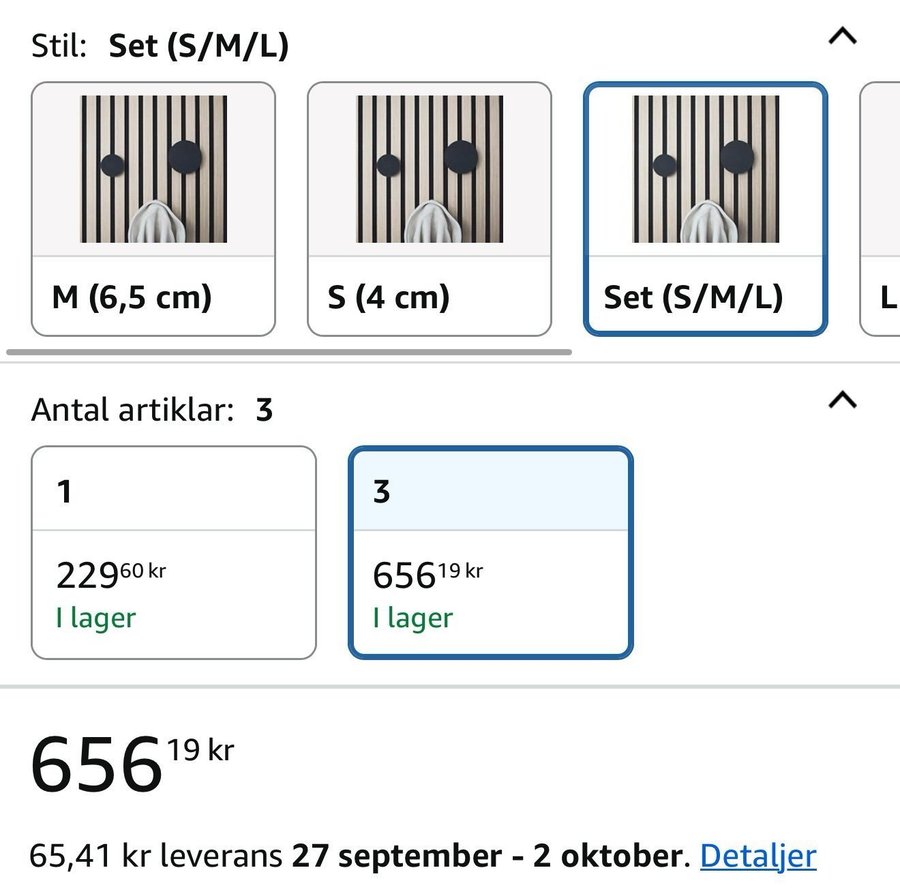Open the Detaljer delivery link
Image resolution: width=900 pixels, height=896 pixels.
click(x=758, y=857)
